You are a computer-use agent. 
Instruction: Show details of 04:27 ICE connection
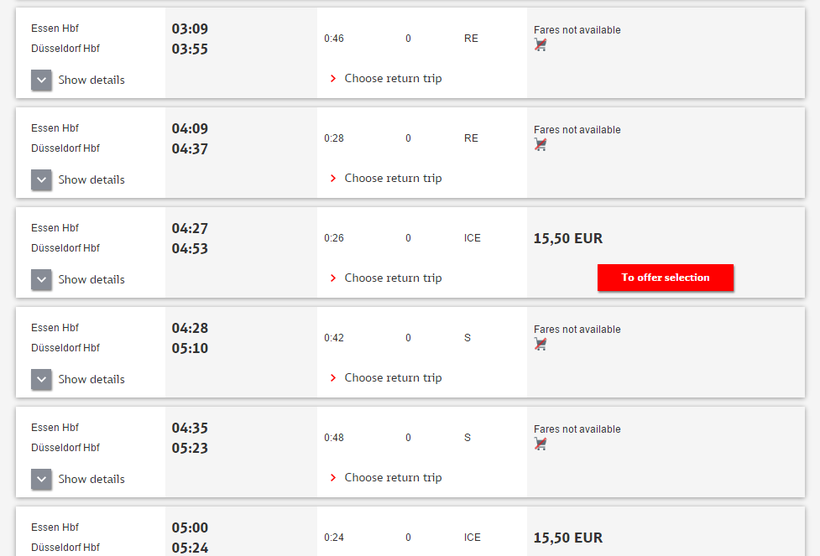41,280
